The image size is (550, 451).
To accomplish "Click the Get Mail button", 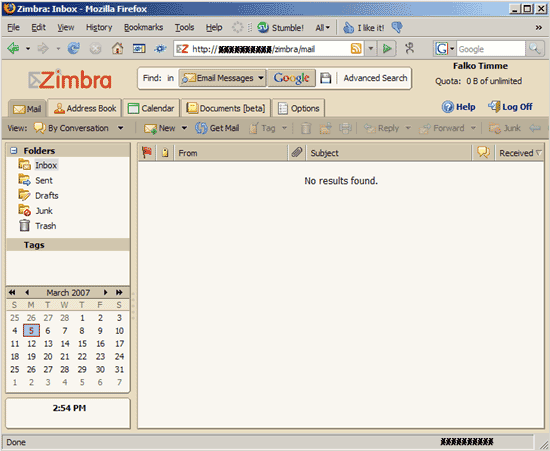I will 217,128.
